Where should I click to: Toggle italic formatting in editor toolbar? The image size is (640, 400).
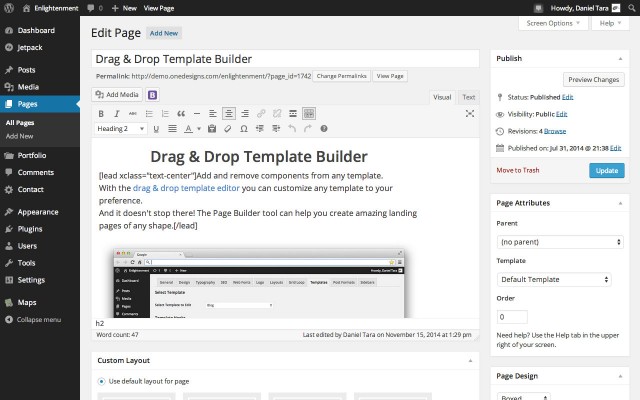(117, 114)
